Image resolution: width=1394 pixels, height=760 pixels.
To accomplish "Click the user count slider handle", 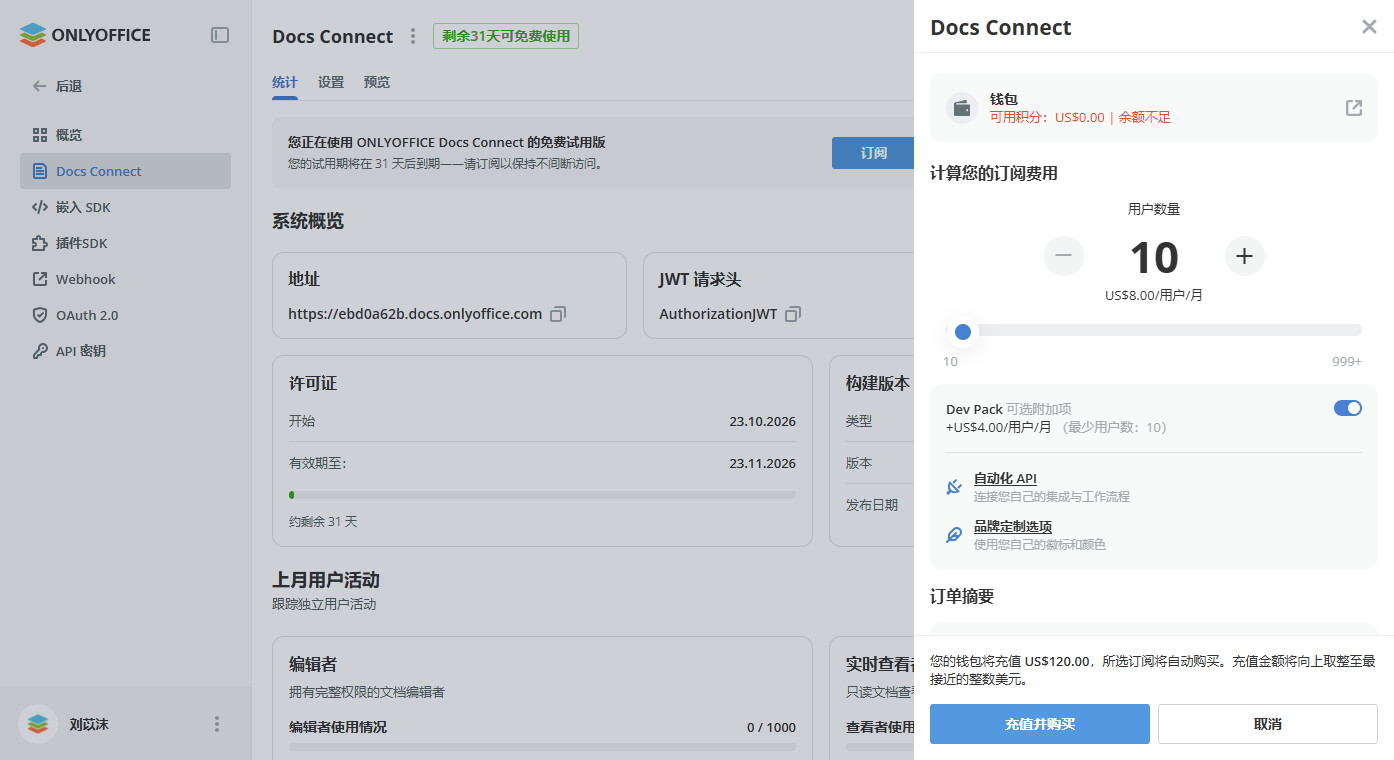I will click(963, 331).
